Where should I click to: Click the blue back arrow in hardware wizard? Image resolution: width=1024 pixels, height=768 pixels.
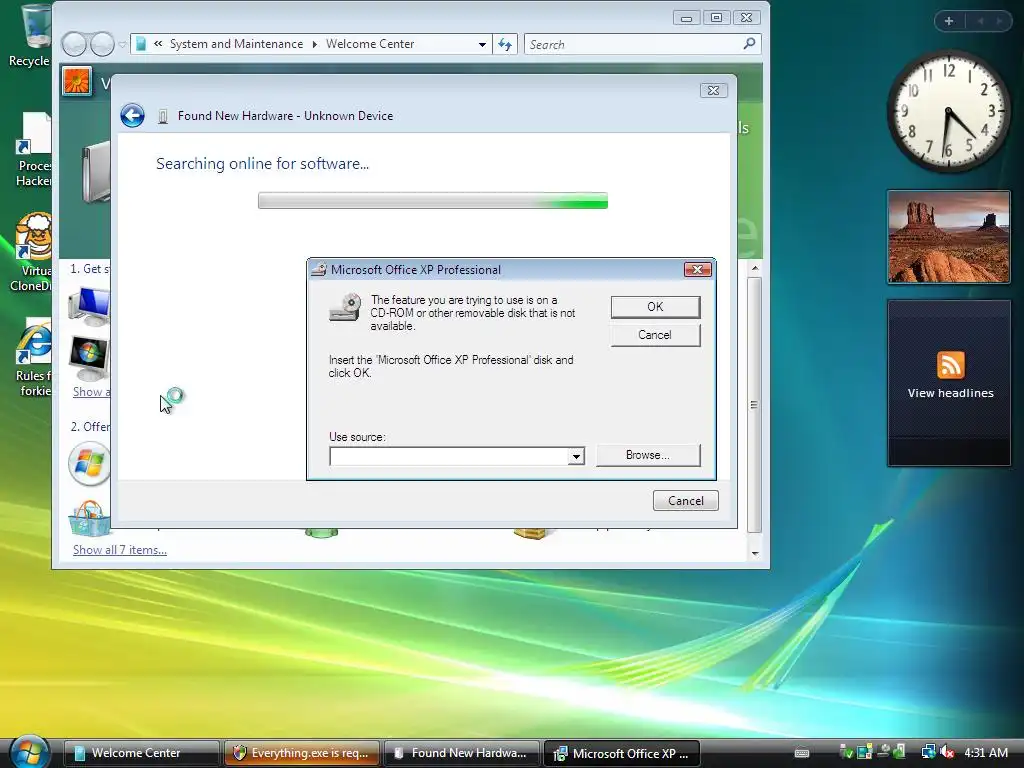[x=133, y=116]
